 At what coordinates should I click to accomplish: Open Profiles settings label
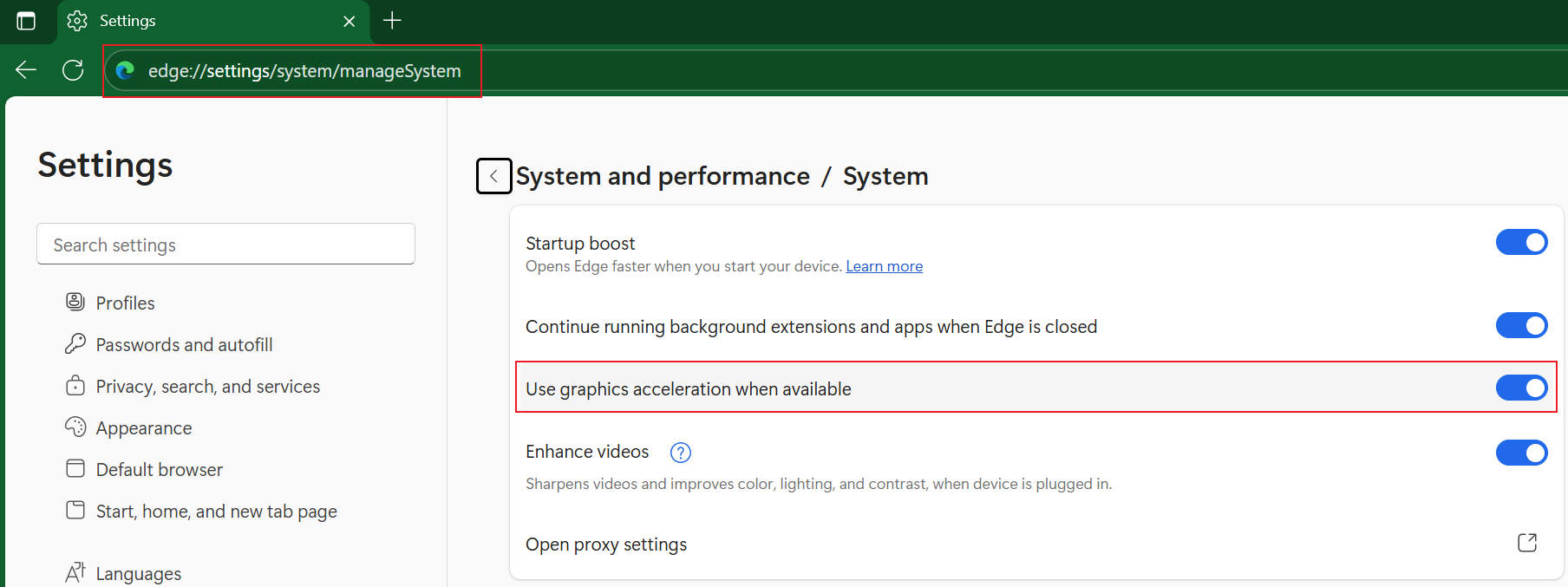[126, 303]
